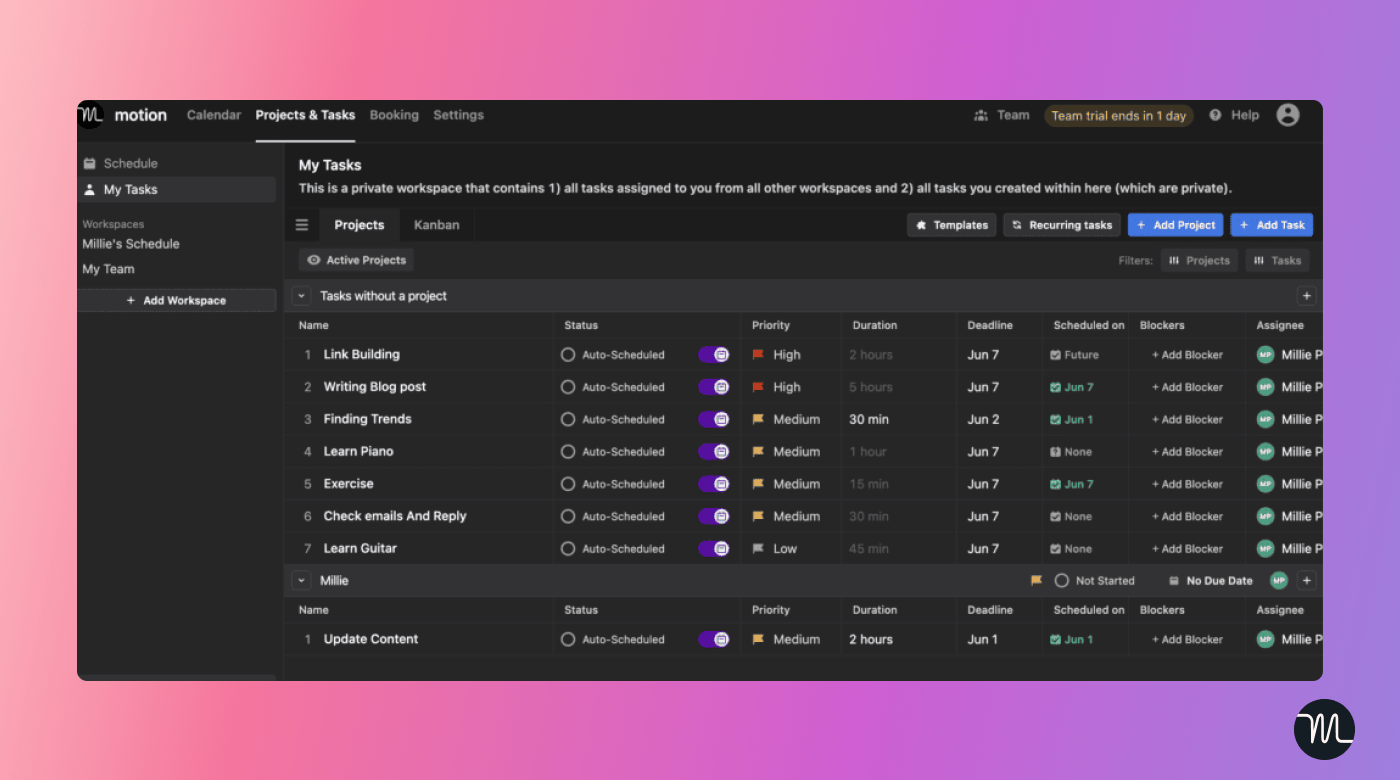Click the Help question-mark icon

(1213, 115)
